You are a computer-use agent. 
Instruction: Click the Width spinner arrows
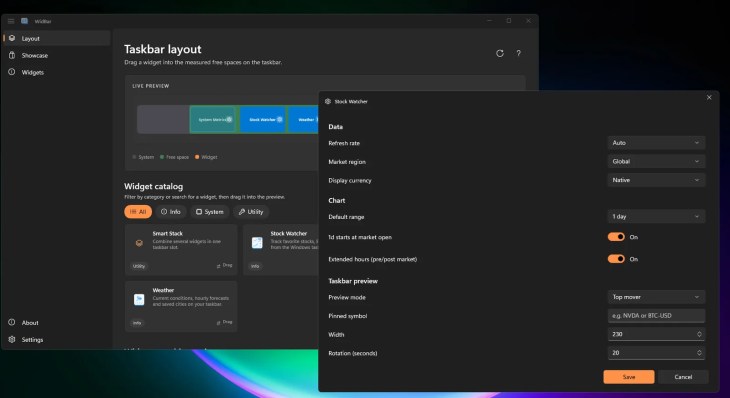[x=699, y=334]
